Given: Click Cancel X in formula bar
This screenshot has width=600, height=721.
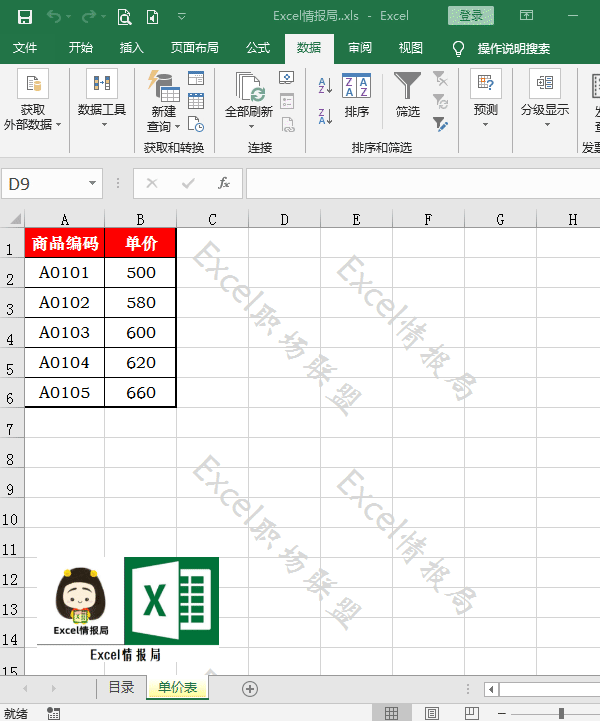Looking at the screenshot, I should click(152, 183).
